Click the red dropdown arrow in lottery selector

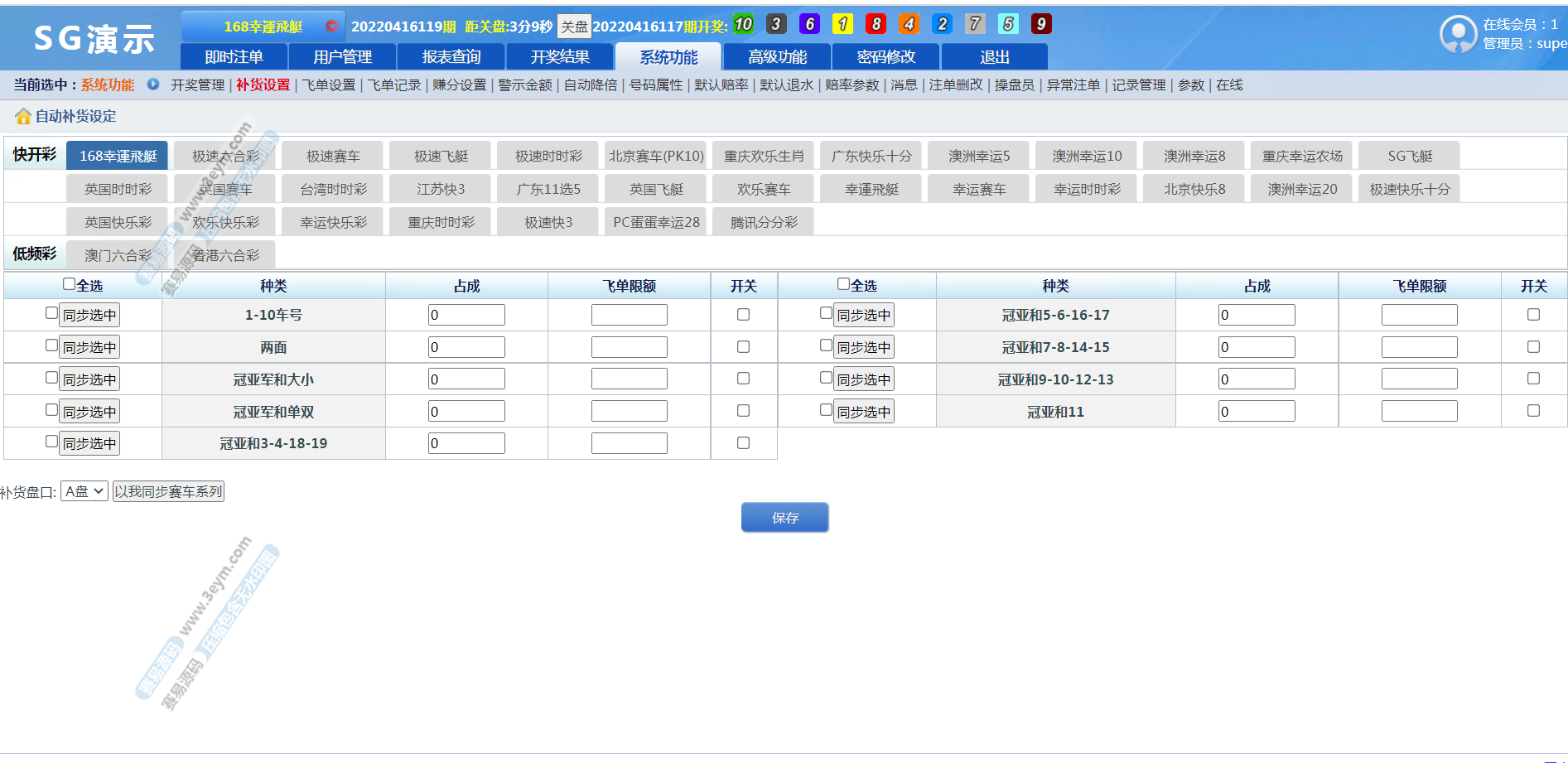tap(331, 27)
